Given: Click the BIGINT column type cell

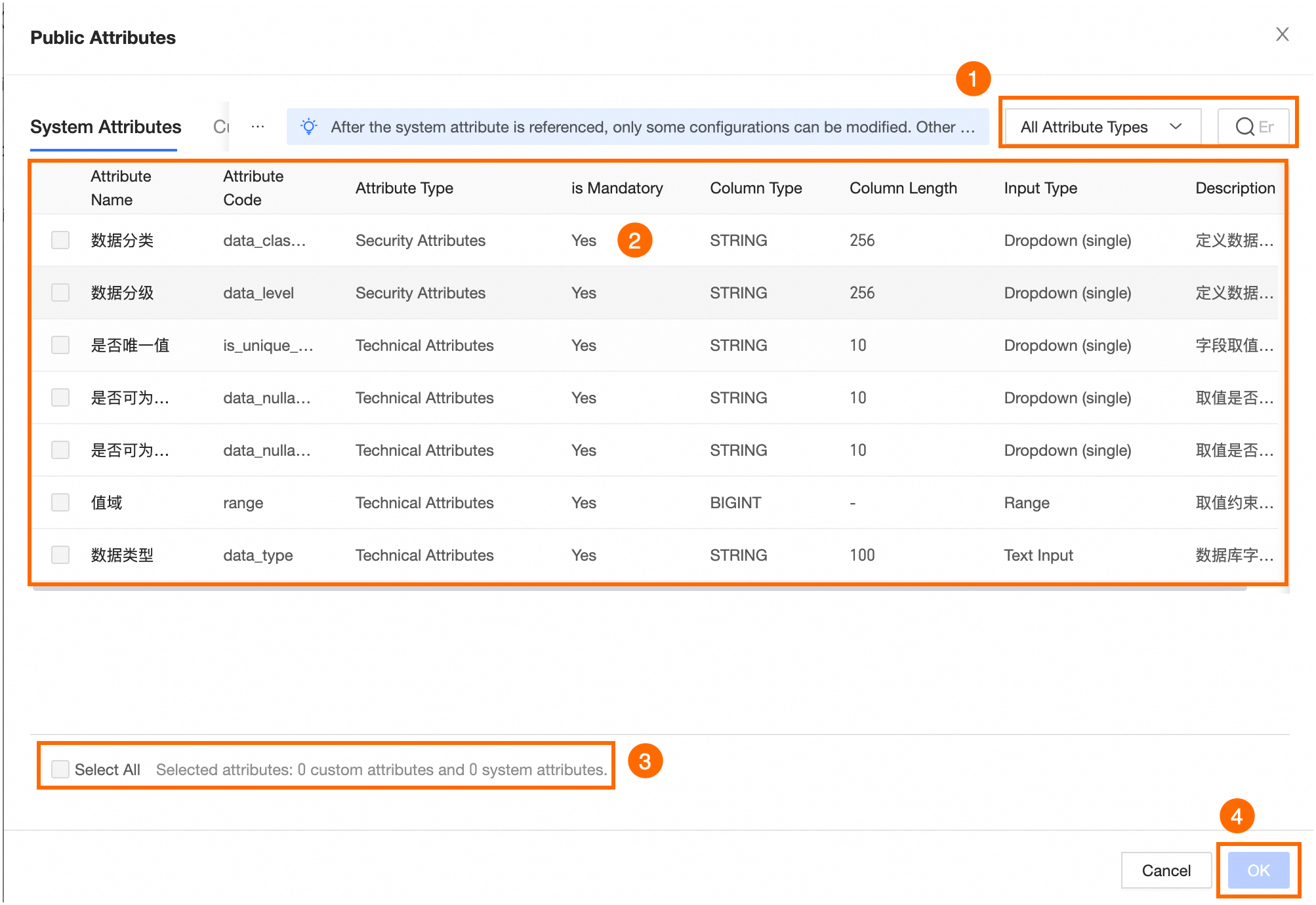Looking at the screenshot, I should click(735, 503).
